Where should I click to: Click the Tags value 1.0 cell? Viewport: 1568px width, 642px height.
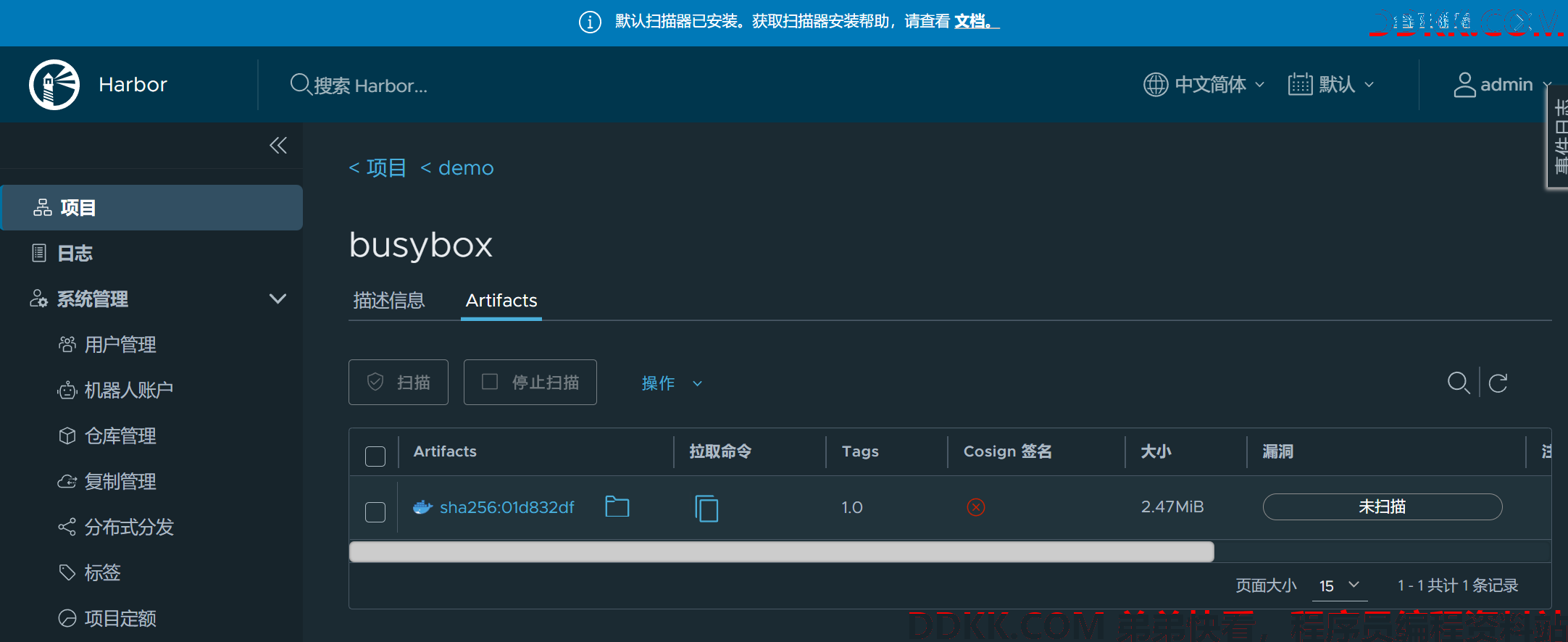(852, 507)
